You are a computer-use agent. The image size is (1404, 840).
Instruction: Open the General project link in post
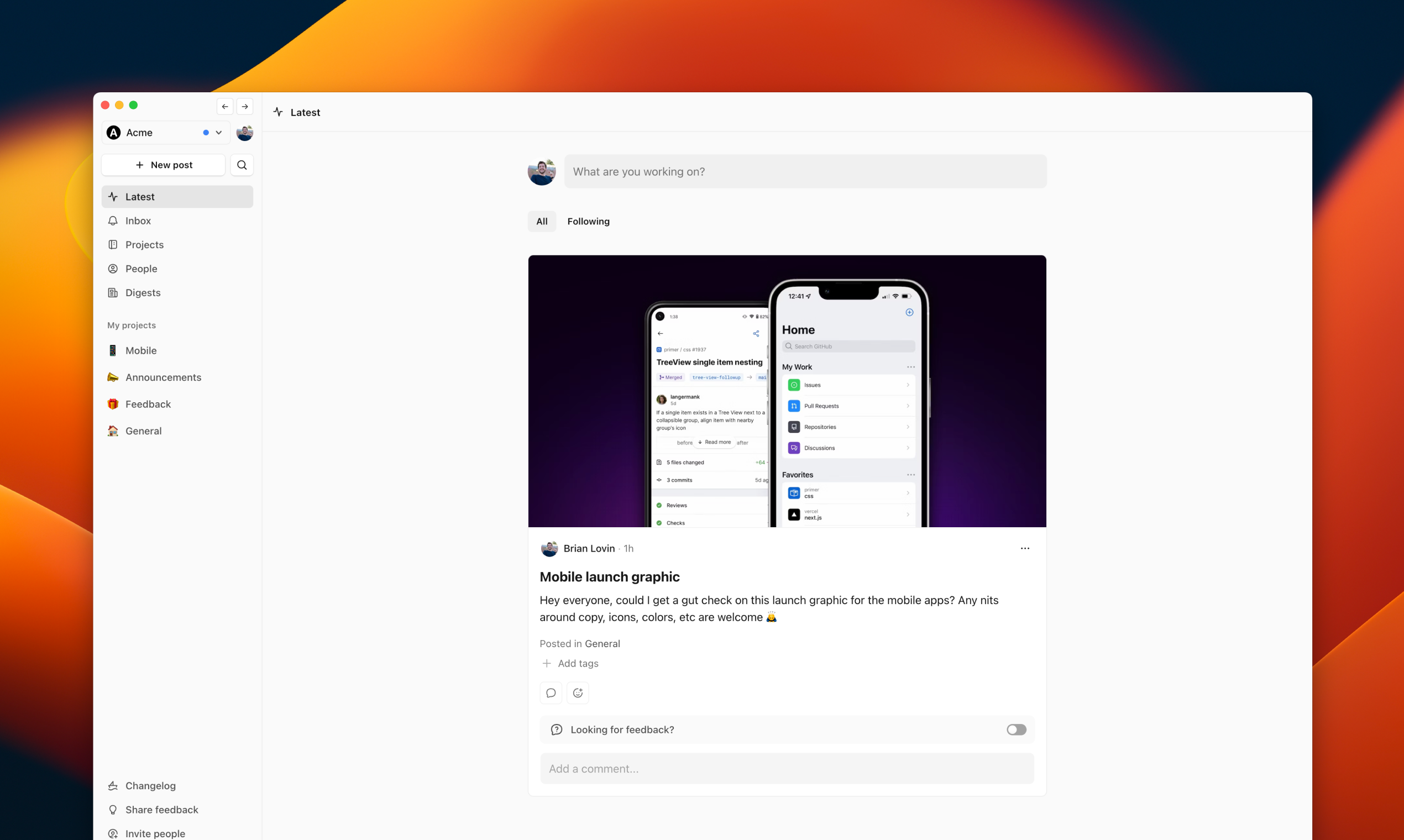[603, 644]
